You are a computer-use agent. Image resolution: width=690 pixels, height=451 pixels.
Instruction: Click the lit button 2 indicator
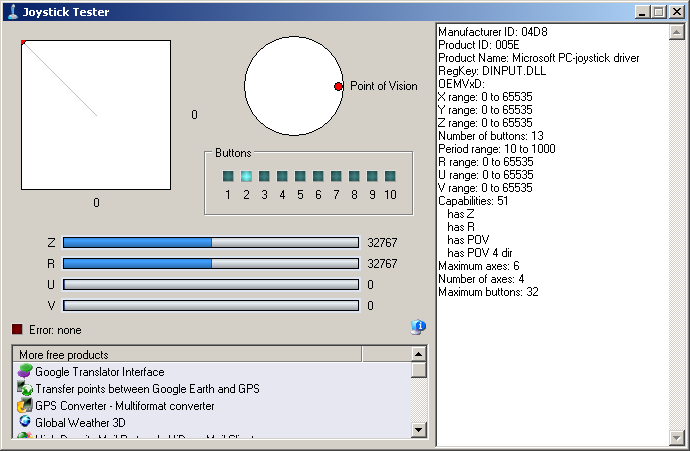point(246,176)
